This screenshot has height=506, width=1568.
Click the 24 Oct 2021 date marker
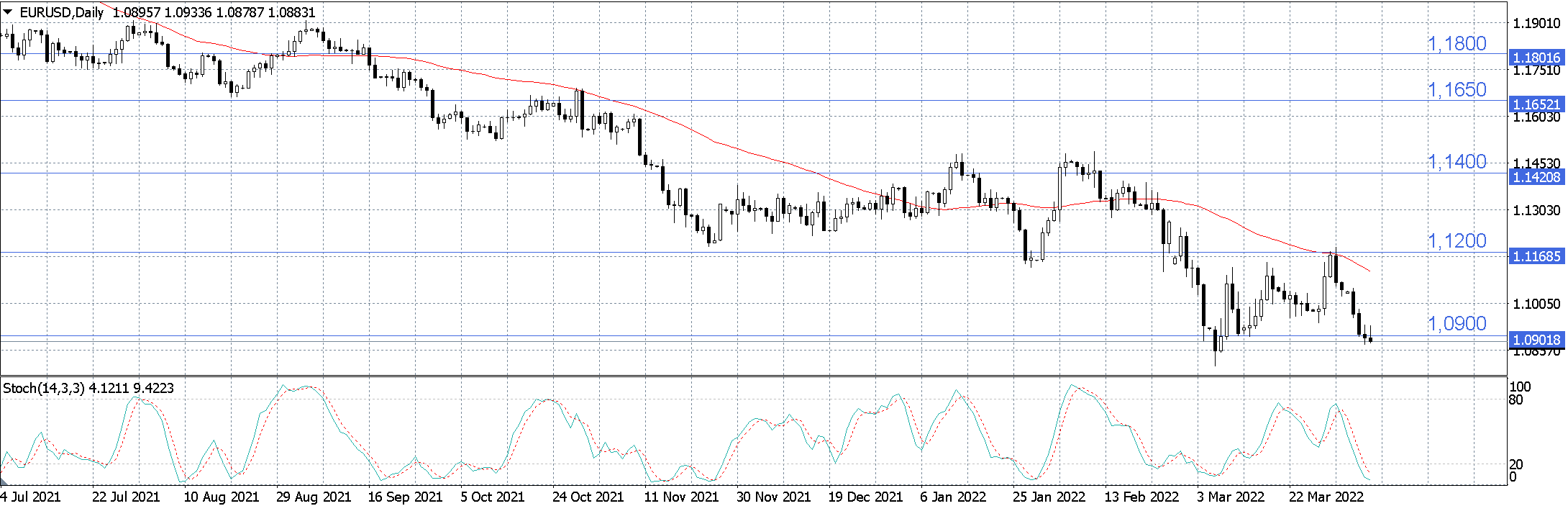(x=588, y=497)
